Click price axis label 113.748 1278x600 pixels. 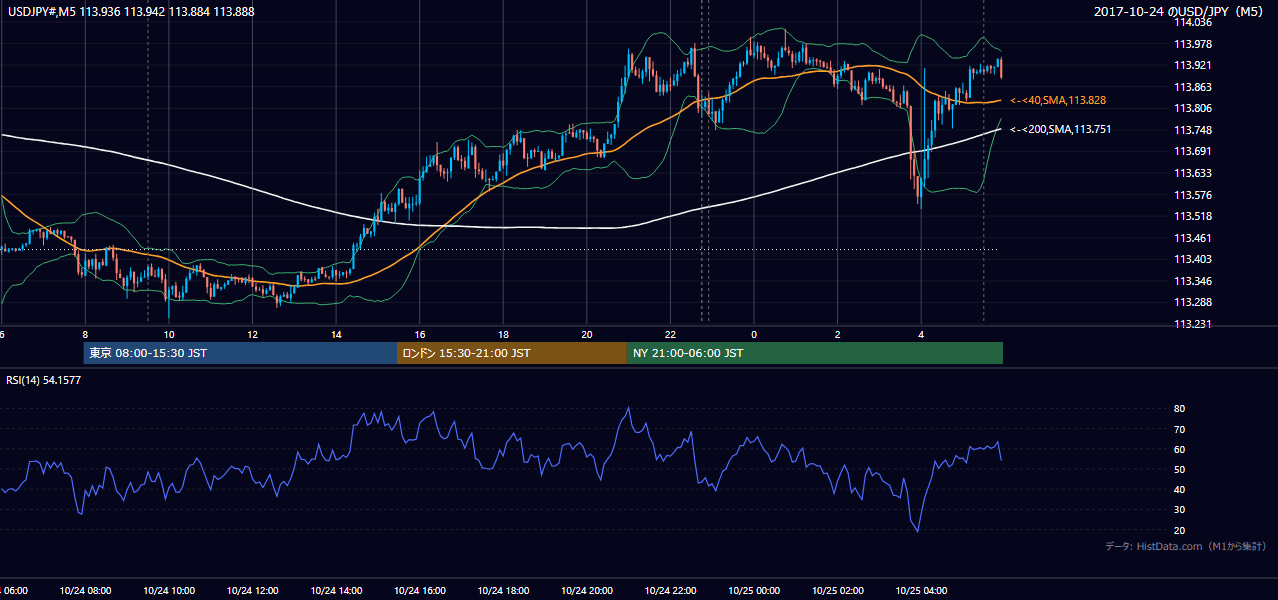(x=1195, y=130)
